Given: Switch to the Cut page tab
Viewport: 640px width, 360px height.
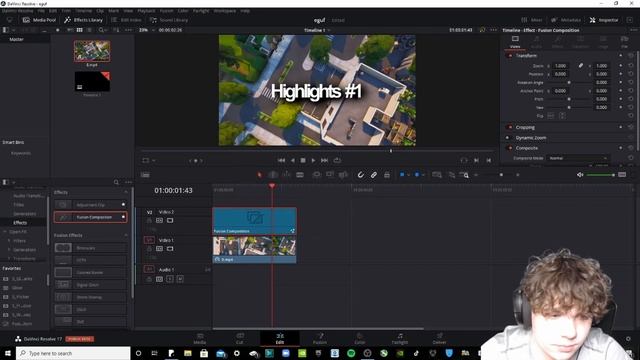Looking at the screenshot, I should tap(240, 338).
